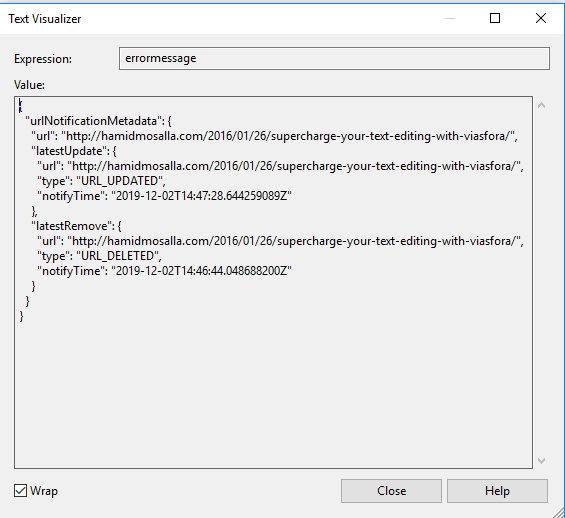The image size is (565, 518).
Task: Click the notifyTime 14:46:44 value
Action: pos(201,271)
